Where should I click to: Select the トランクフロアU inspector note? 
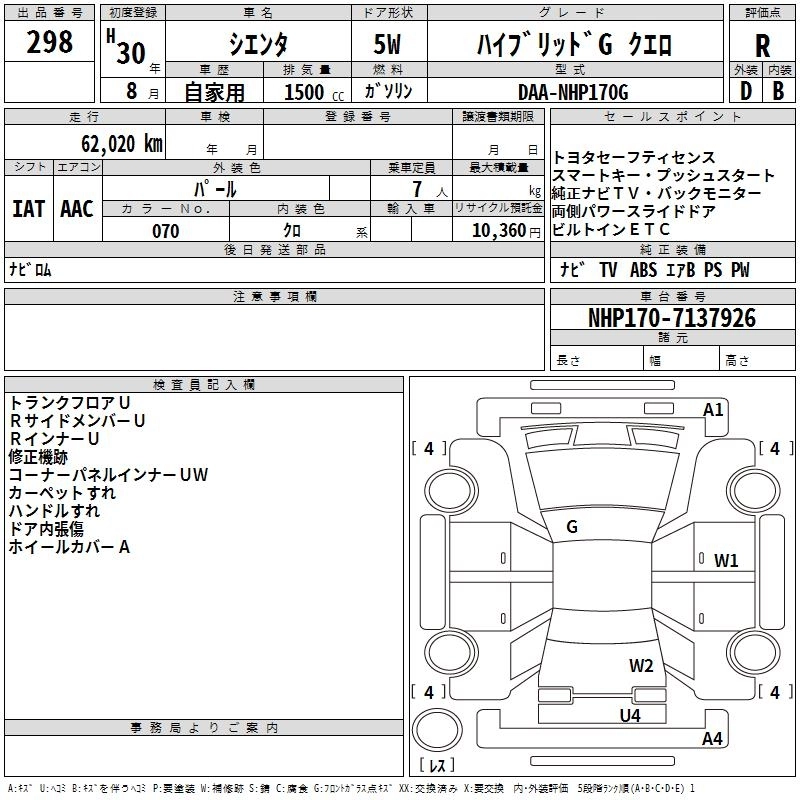click(x=69, y=402)
